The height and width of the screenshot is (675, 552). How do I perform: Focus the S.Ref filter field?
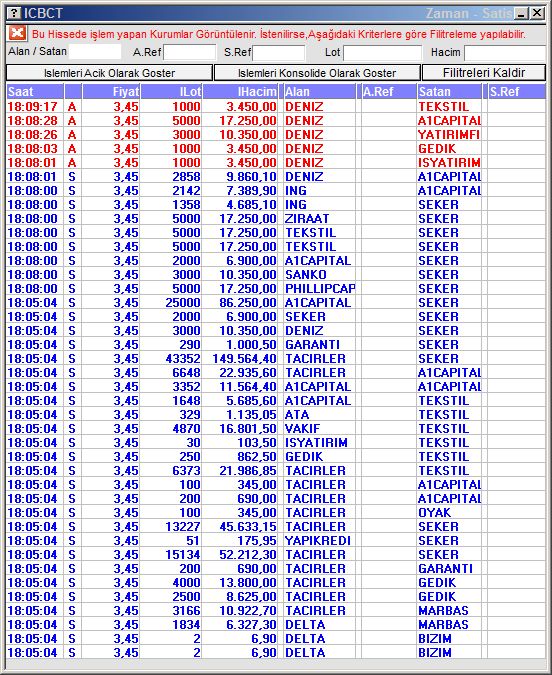[x=279, y=53]
